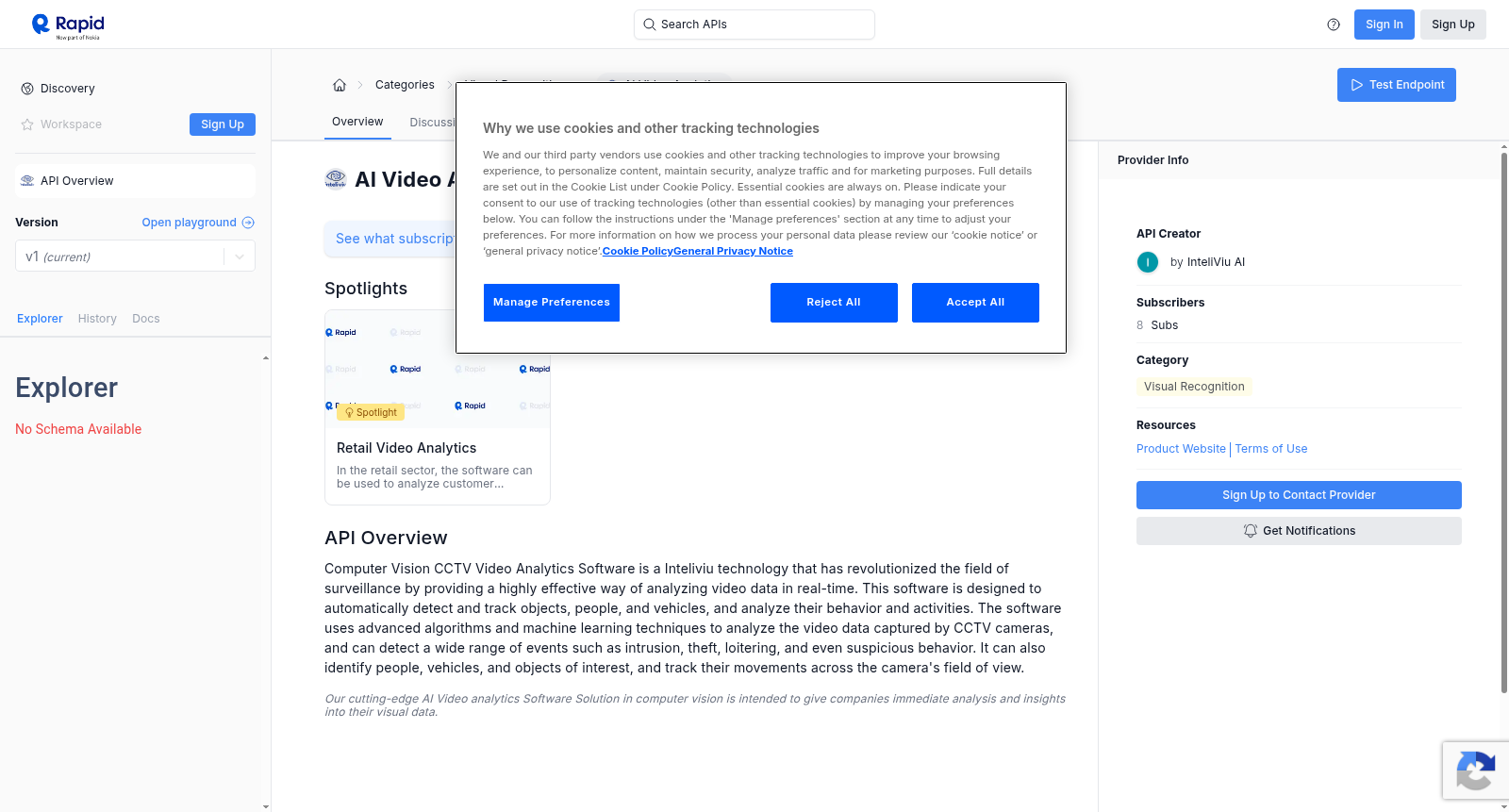1509x812 pixels.
Task: Click the reCAPTCHA badge
Action: point(1475,771)
